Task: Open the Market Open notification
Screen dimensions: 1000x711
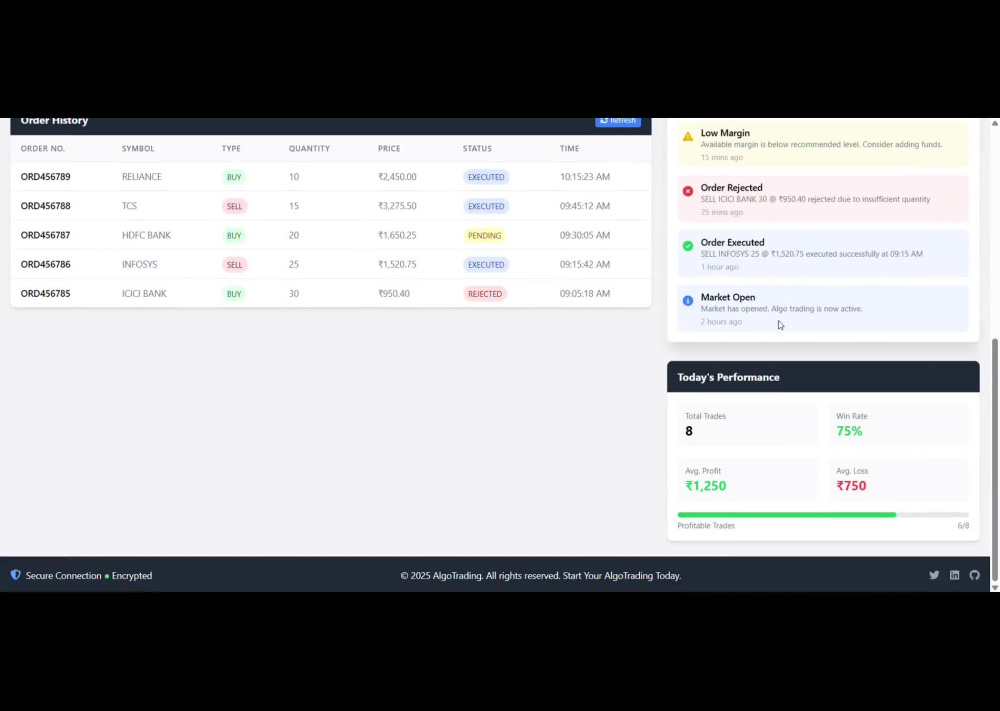Action: click(823, 309)
